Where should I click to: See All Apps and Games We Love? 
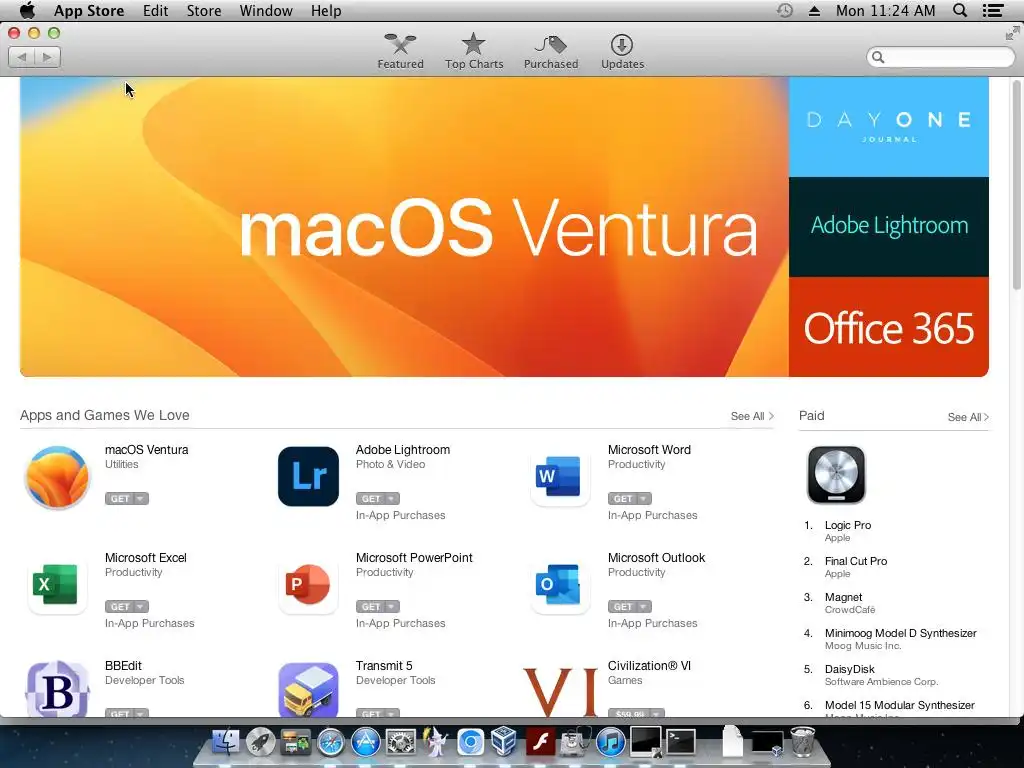click(752, 416)
